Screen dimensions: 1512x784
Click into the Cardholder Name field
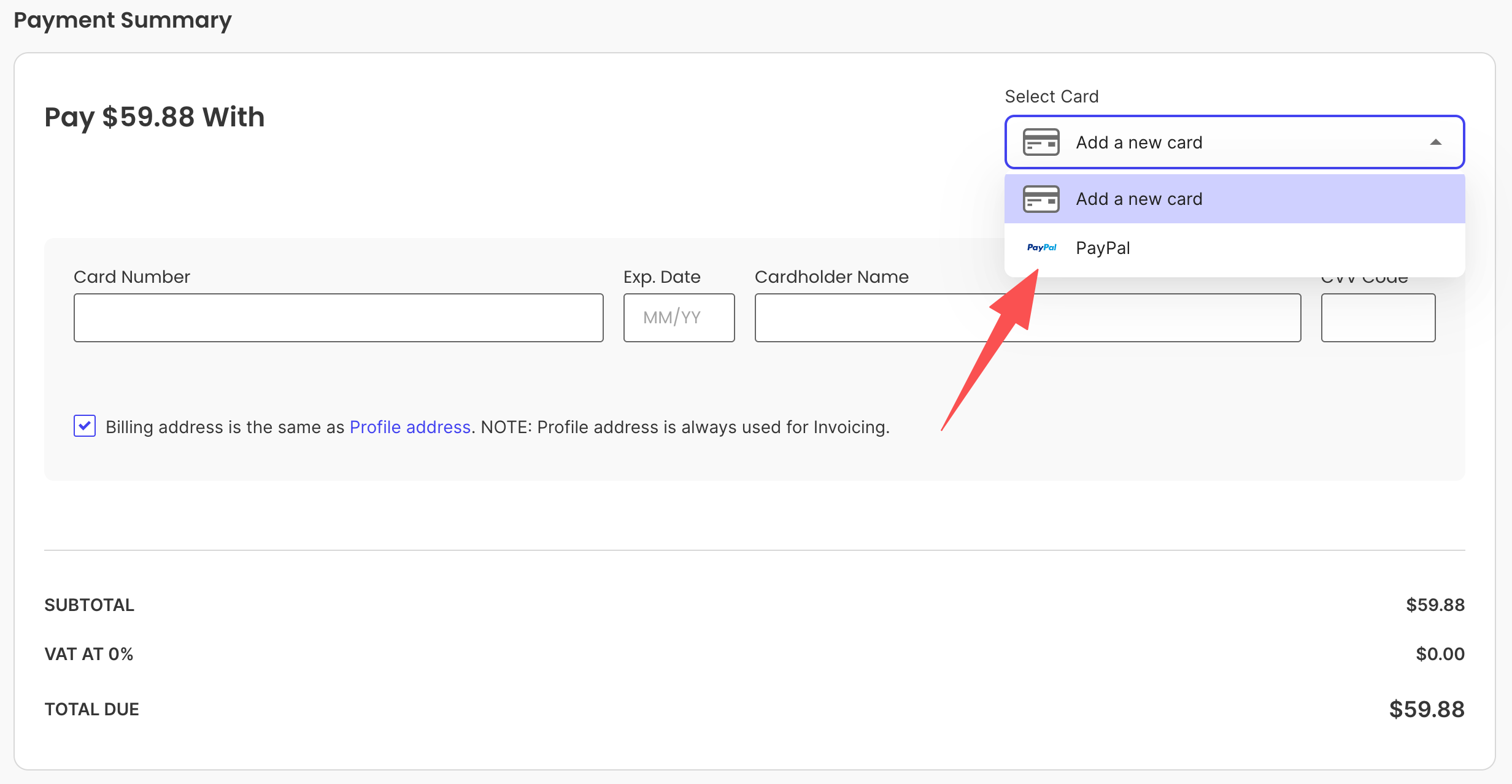tap(871, 318)
